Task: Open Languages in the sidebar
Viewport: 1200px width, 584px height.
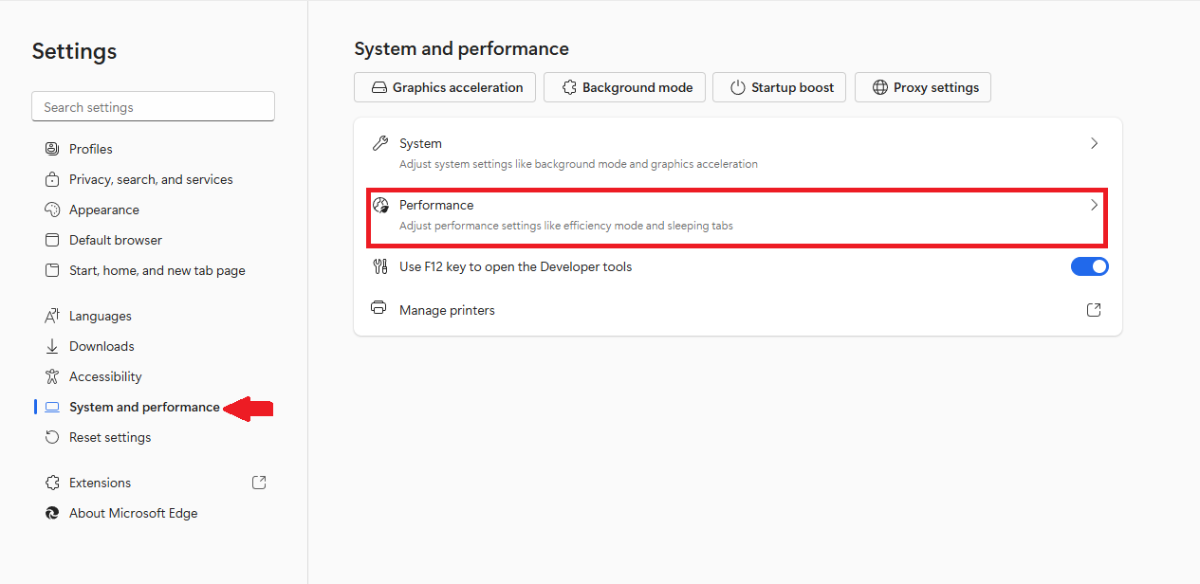Action: (100, 316)
